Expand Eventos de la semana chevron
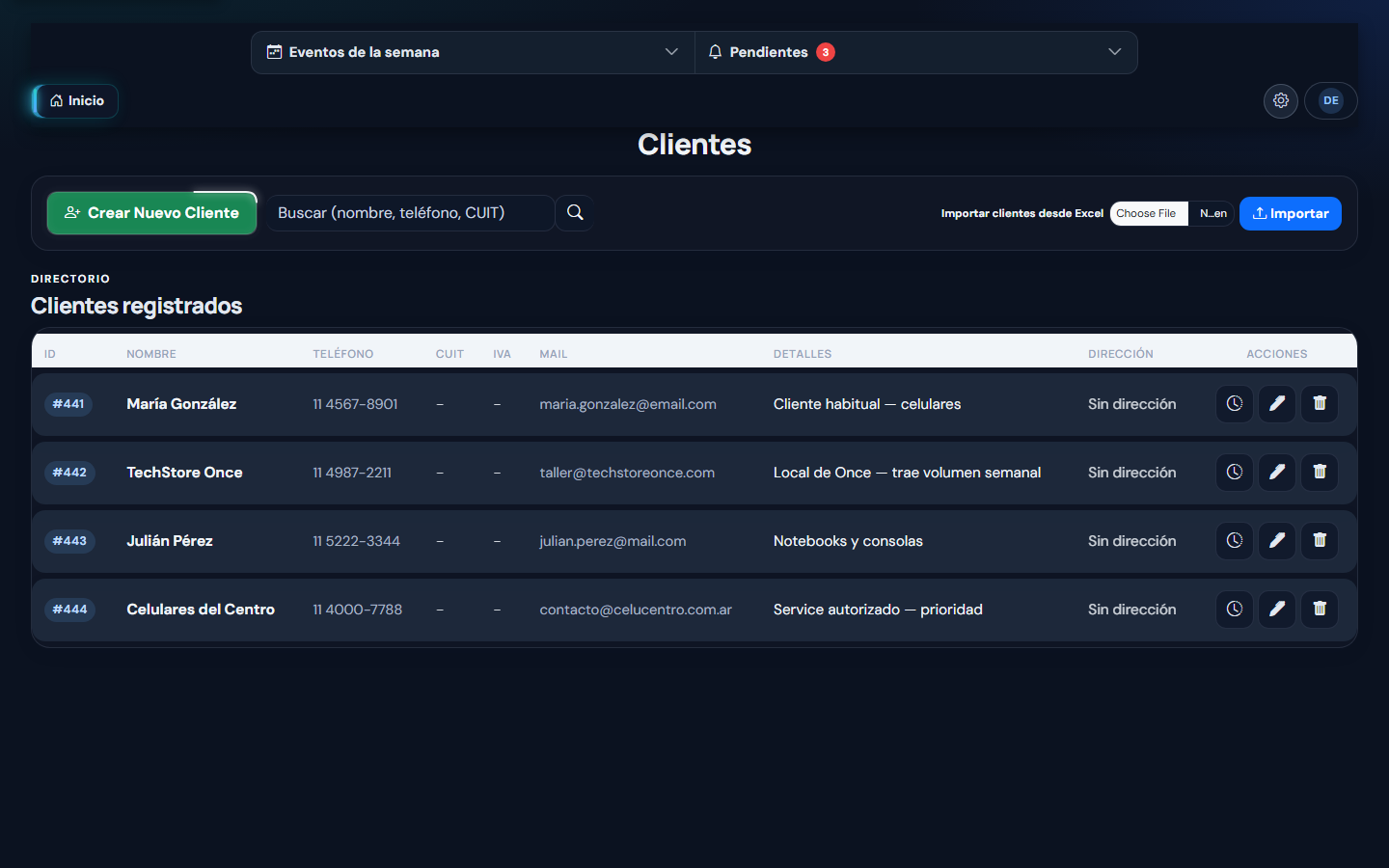This screenshot has width=1389, height=868. [671, 52]
